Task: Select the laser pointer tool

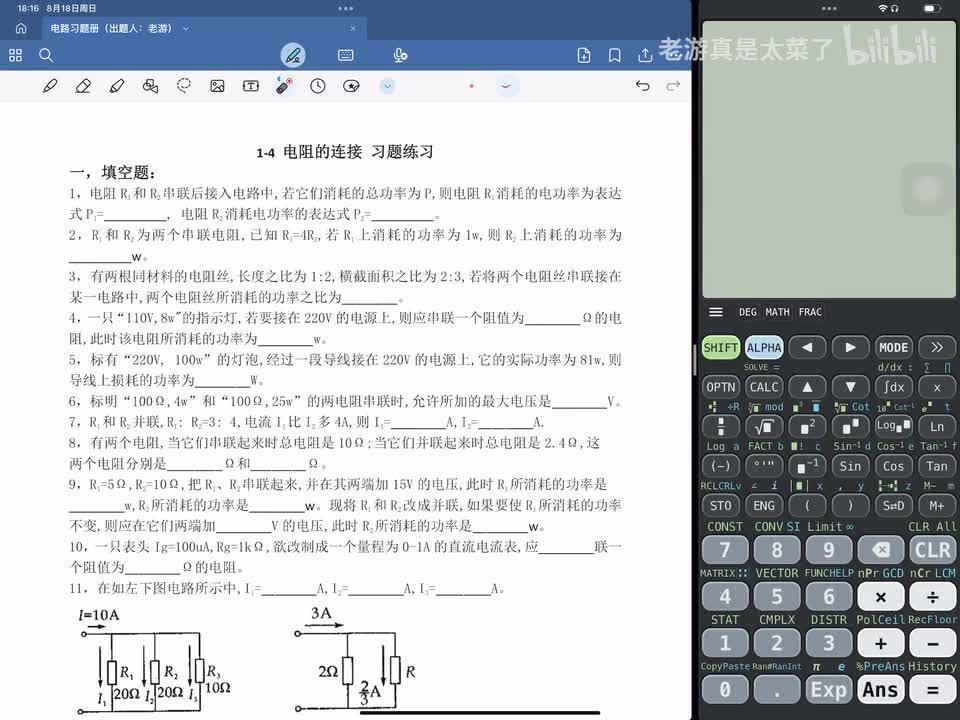Action: pos(284,86)
